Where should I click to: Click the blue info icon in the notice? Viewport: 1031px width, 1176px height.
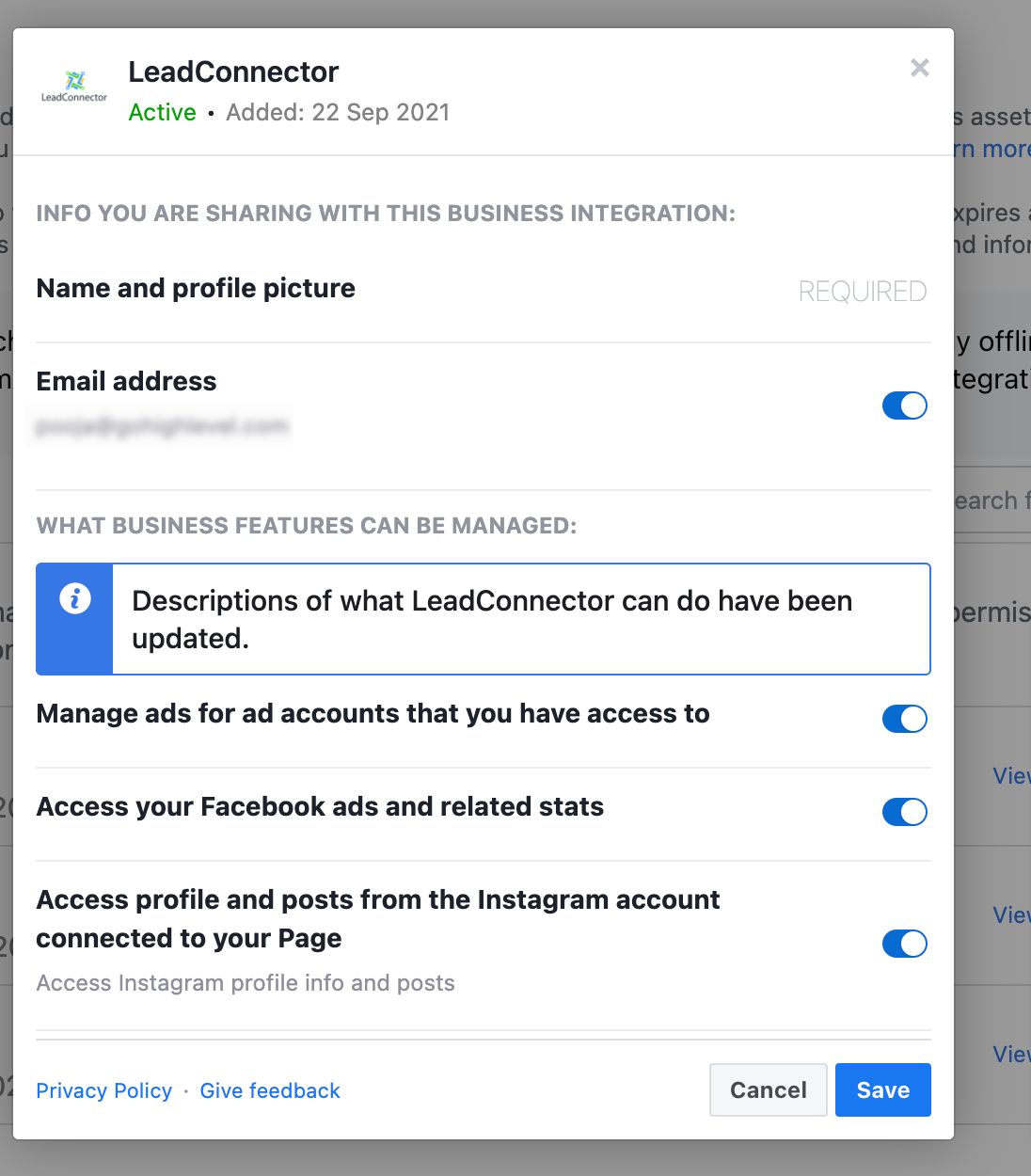point(75,598)
